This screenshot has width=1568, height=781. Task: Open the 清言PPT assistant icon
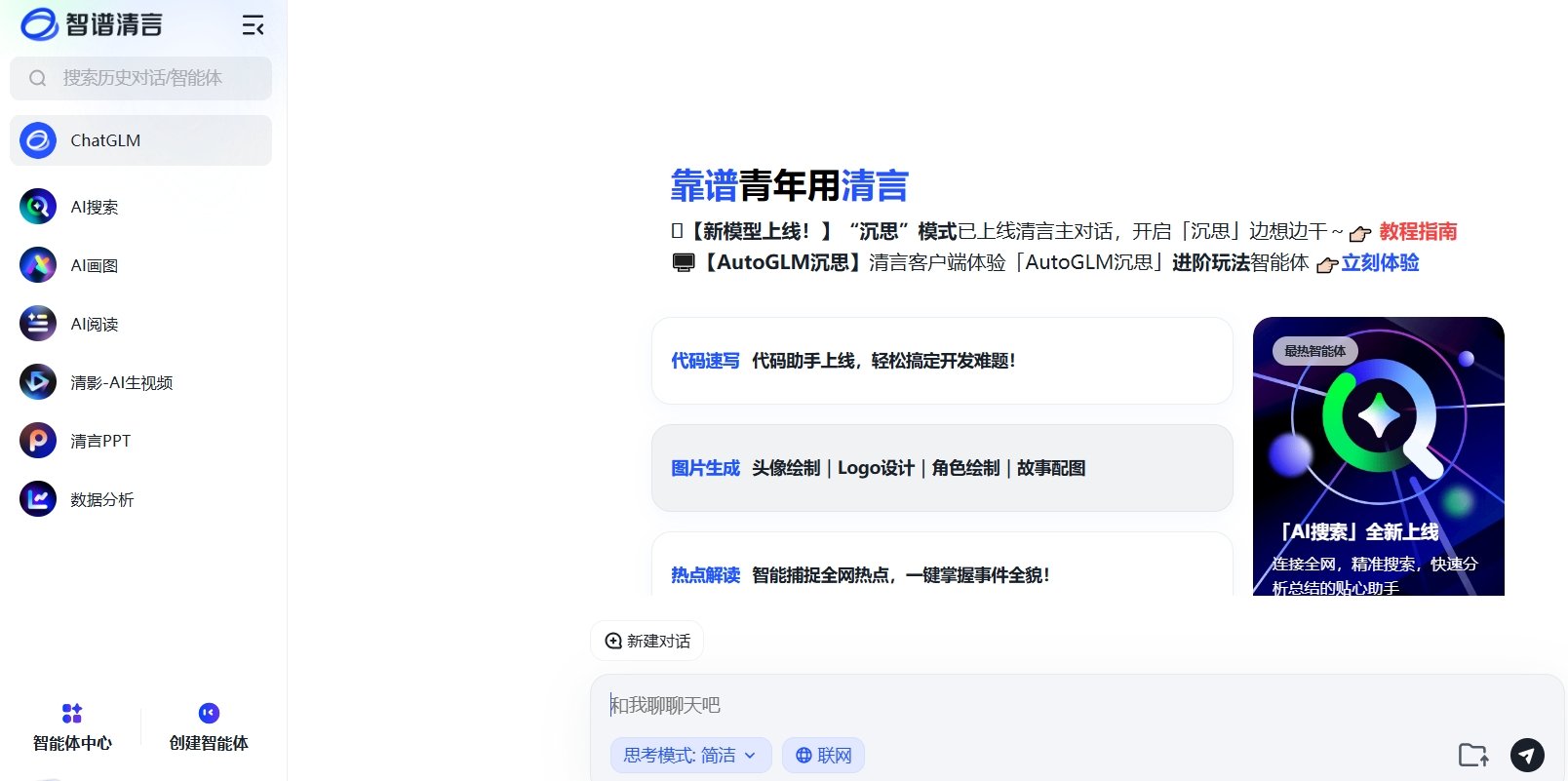[38, 441]
